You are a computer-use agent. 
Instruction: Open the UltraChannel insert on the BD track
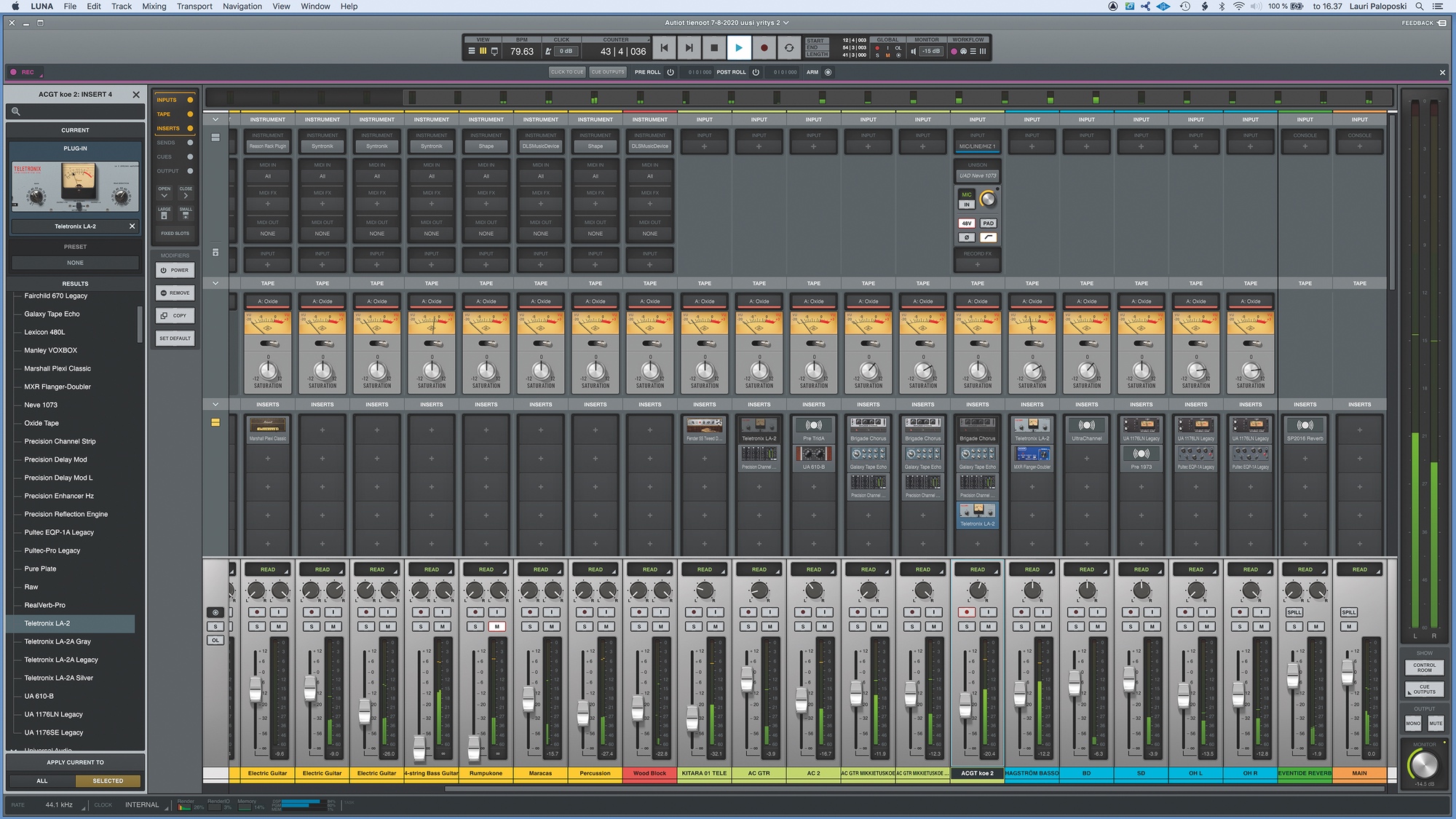click(x=1086, y=429)
